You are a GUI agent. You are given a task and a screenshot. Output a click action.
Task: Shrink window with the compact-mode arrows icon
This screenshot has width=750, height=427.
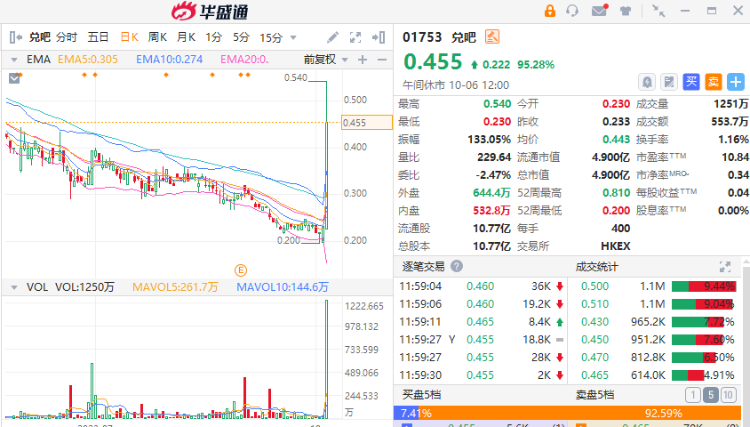[x=659, y=11]
